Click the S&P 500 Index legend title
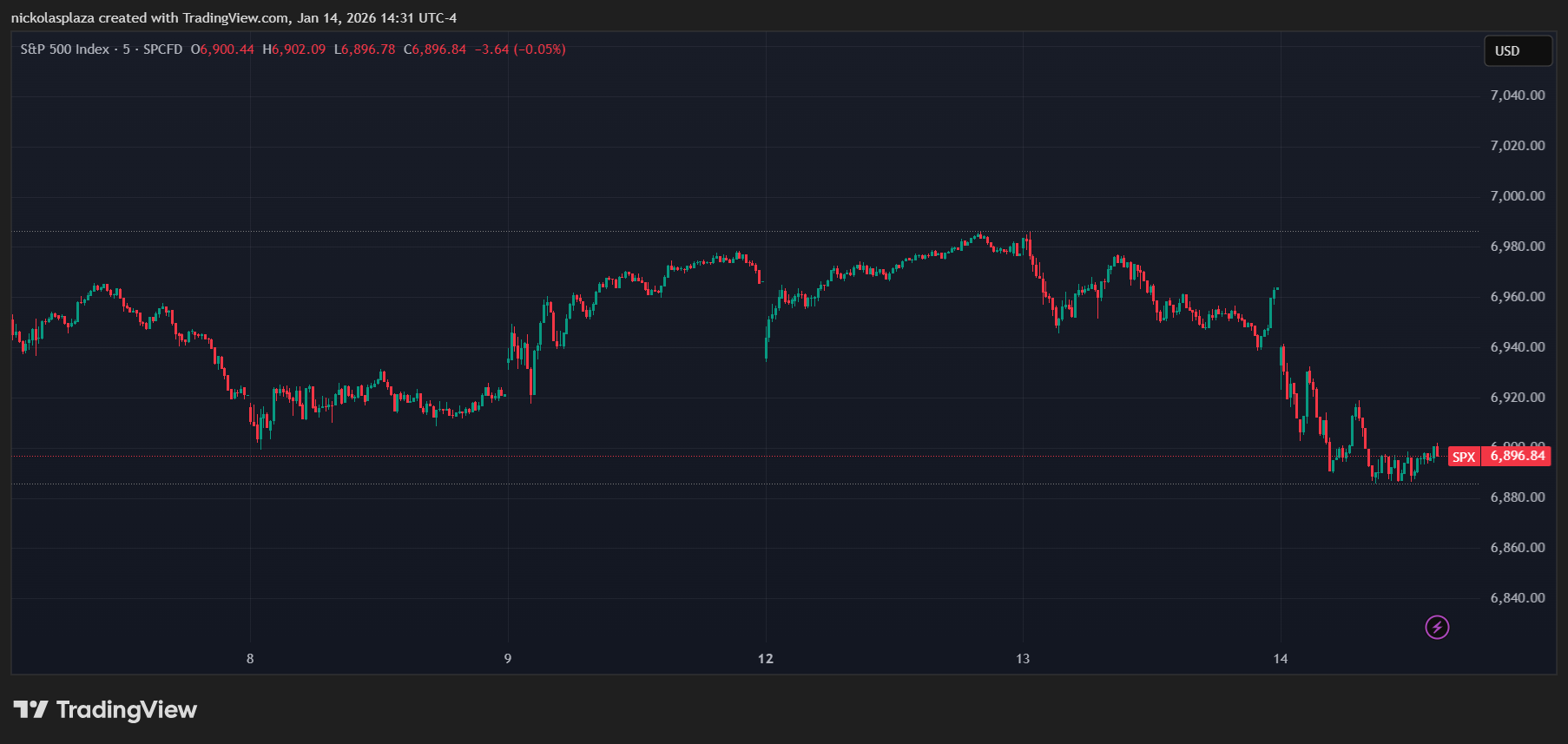The height and width of the screenshot is (744, 1568). (65, 49)
